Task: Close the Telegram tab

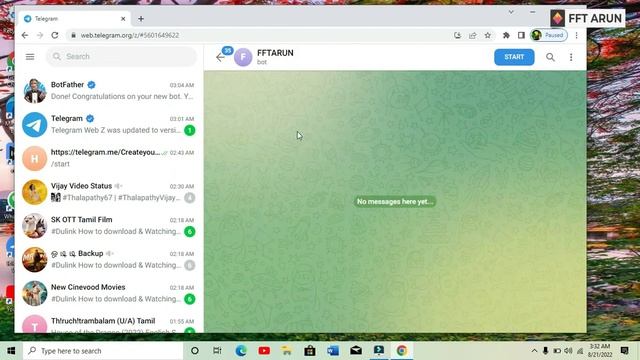Action: click(x=123, y=19)
